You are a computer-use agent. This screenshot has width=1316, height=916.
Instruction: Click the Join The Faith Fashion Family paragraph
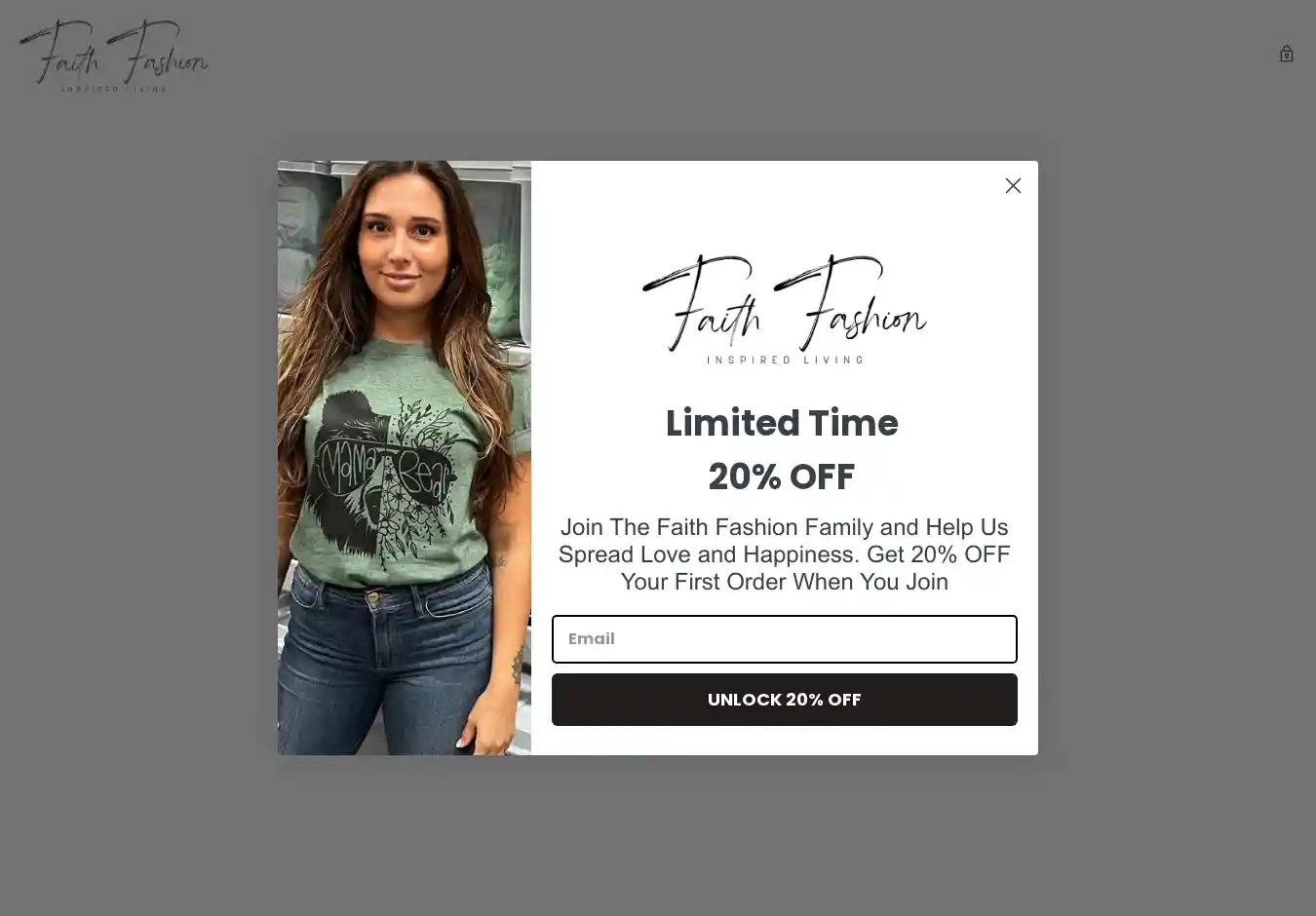click(x=784, y=554)
